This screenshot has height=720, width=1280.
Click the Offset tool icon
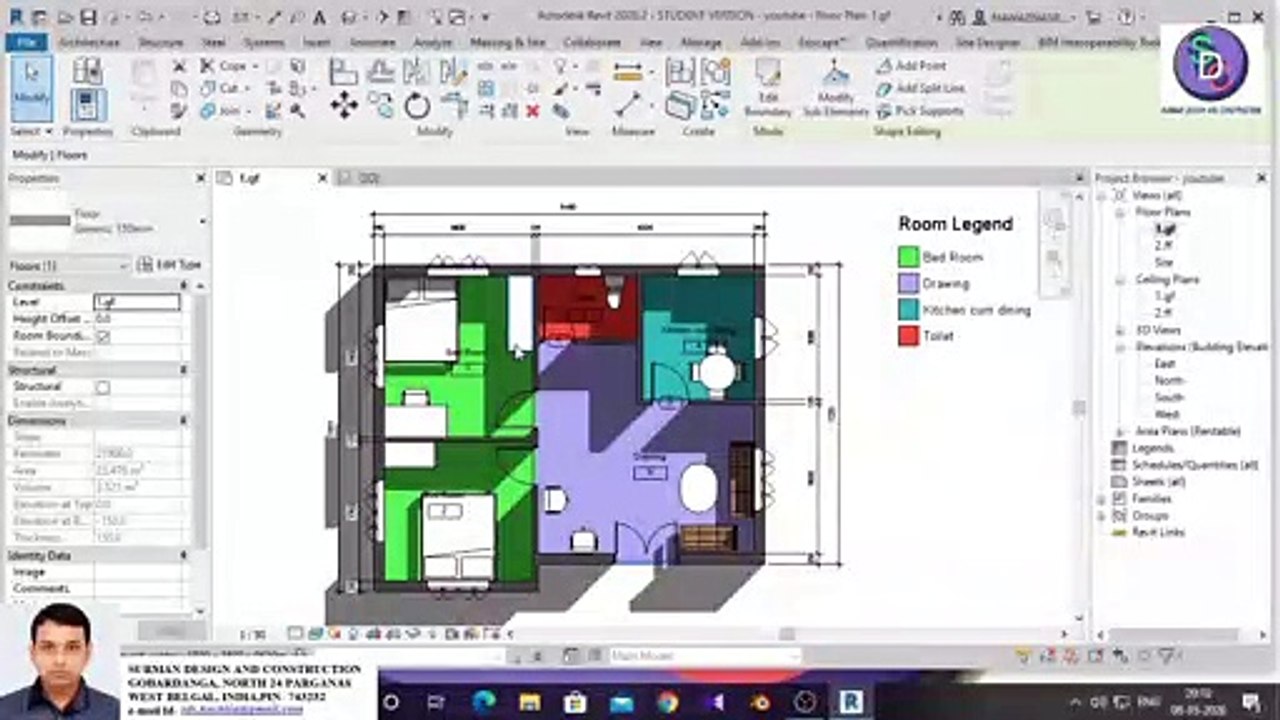point(379,70)
